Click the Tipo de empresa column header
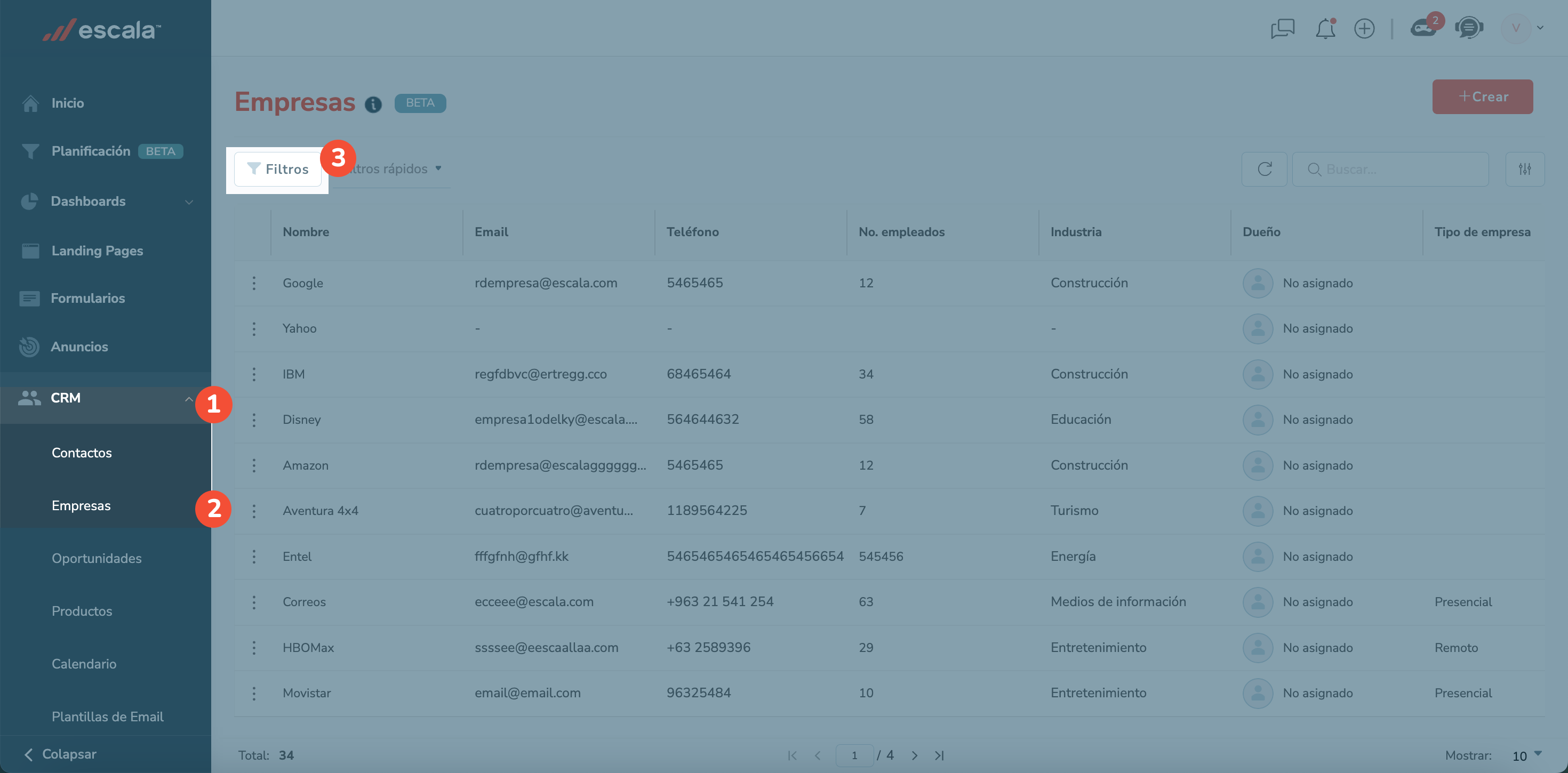Screen dimensions: 1568x773 click(x=1482, y=232)
